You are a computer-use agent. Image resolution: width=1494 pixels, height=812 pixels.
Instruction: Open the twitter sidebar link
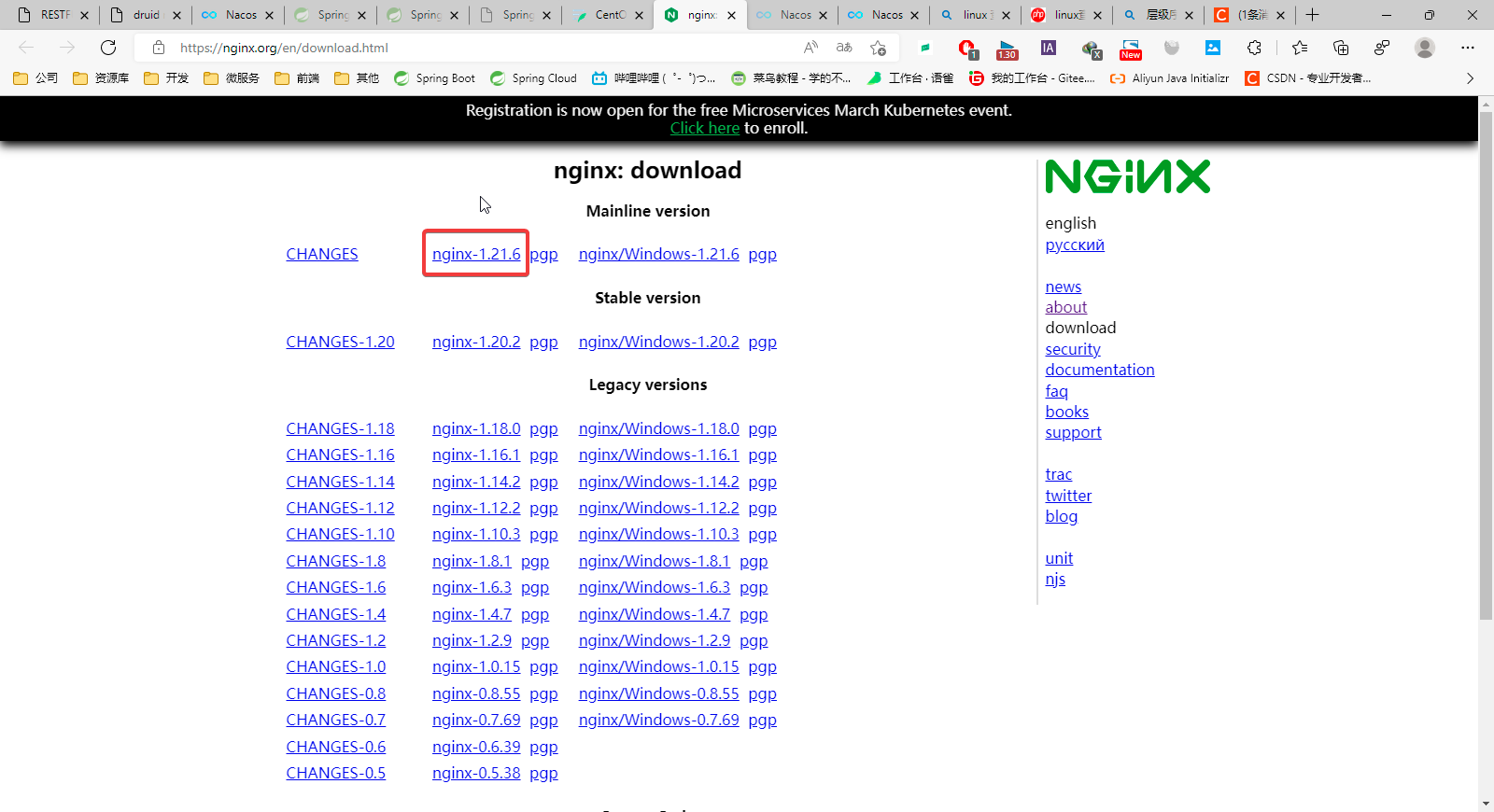(x=1068, y=496)
